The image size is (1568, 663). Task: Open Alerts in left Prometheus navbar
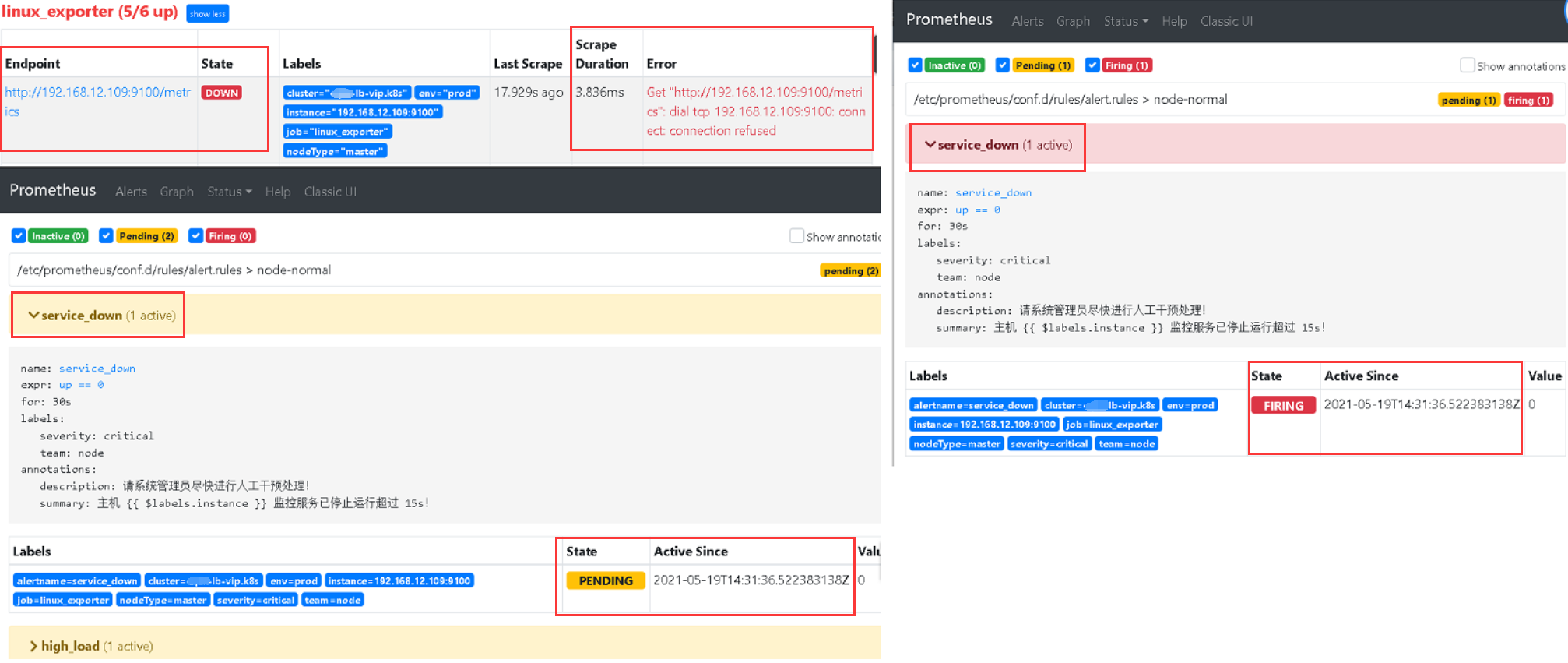(131, 192)
